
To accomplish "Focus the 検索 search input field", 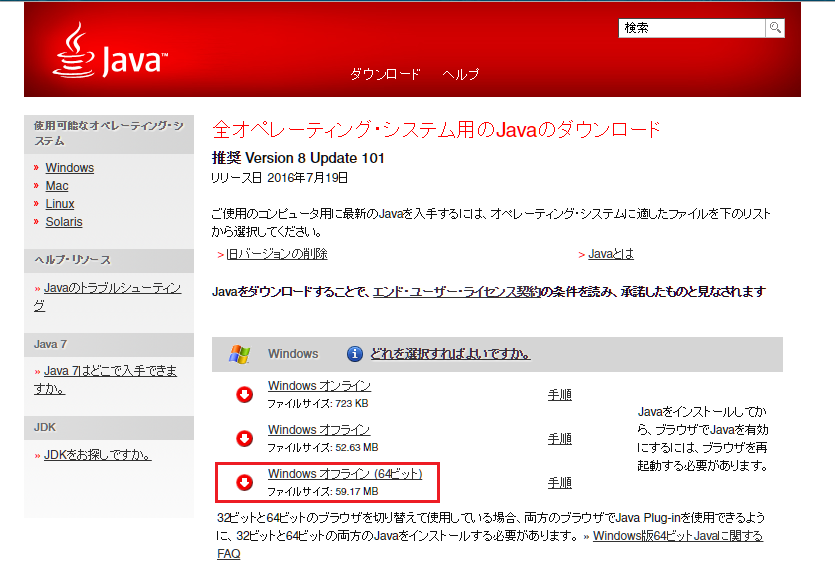I will tap(692, 28).
